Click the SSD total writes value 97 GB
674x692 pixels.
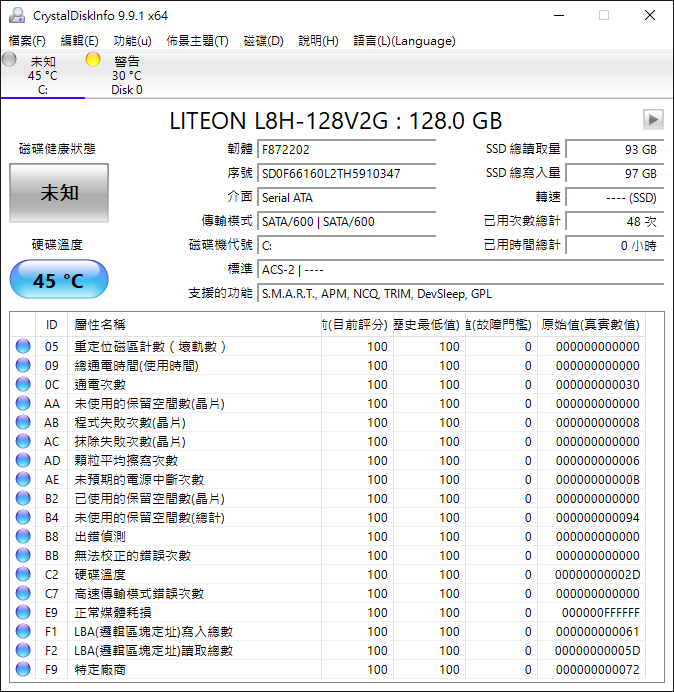coord(614,173)
